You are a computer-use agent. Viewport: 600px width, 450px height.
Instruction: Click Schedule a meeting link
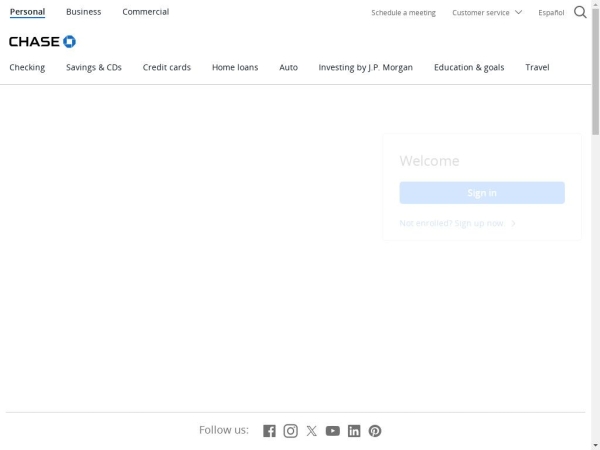click(403, 13)
